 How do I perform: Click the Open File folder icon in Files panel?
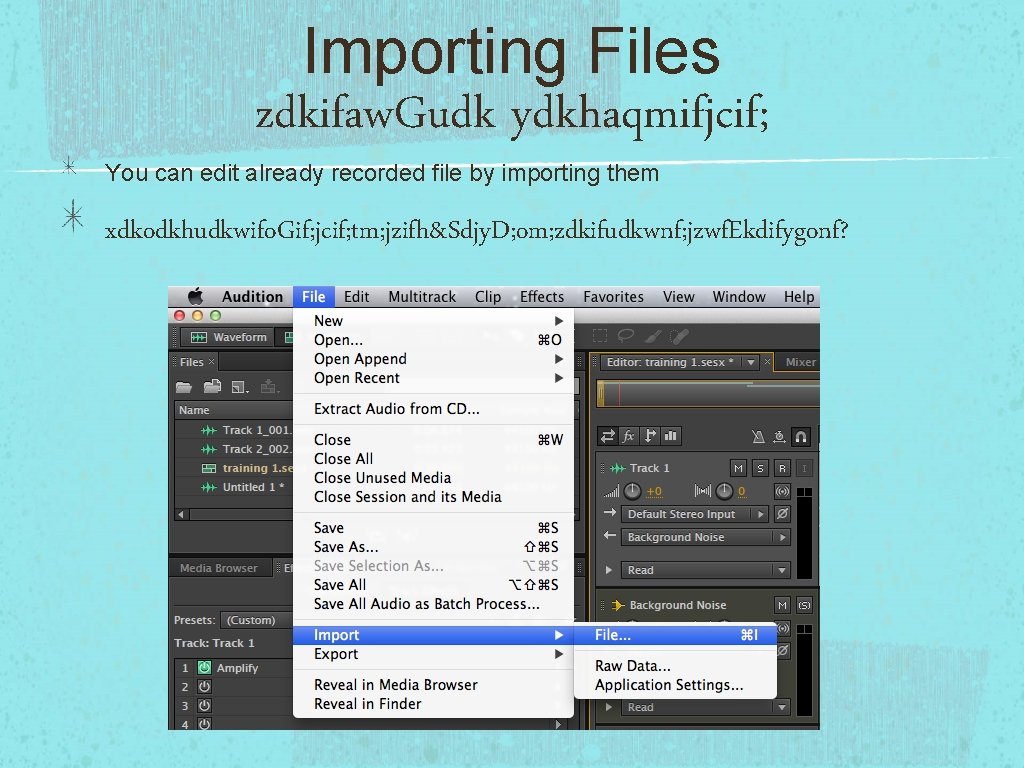click(x=184, y=387)
